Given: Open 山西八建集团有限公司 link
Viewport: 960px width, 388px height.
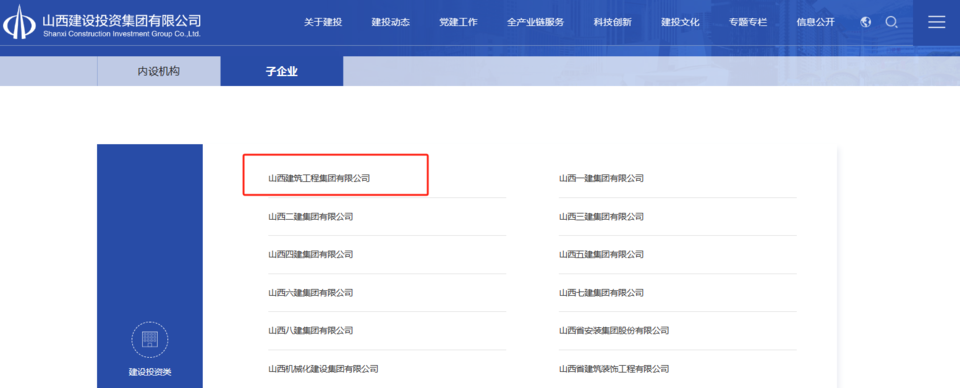Looking at the screenshot, I should tap(310, 330).
